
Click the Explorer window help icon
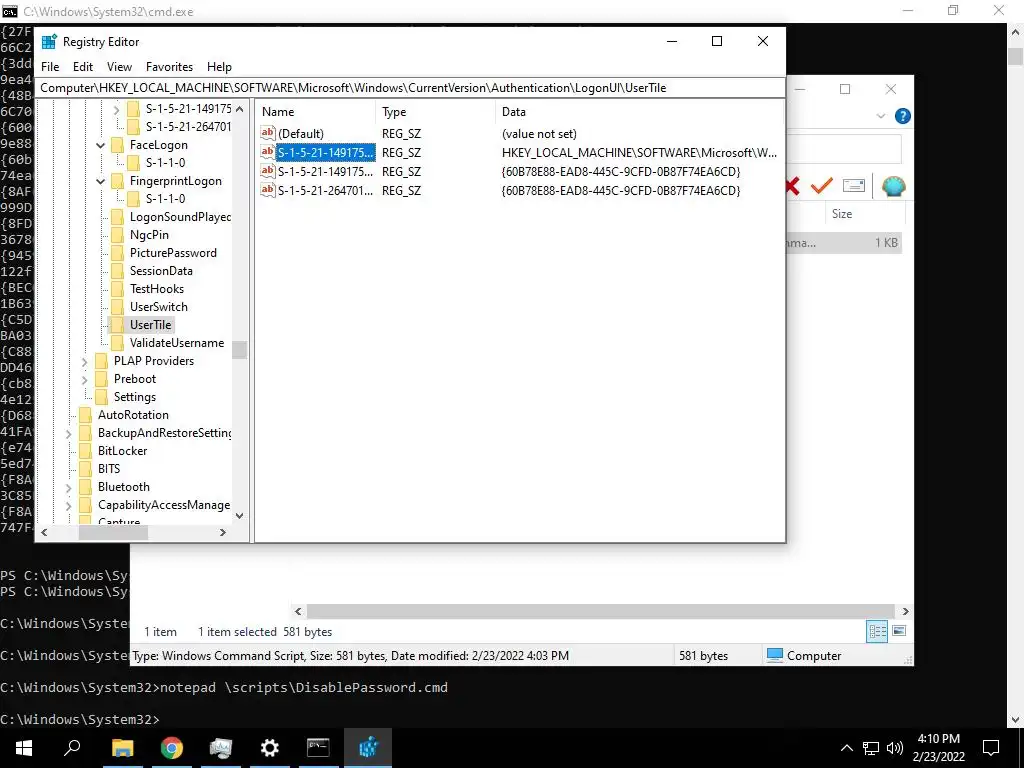(903, 116)
